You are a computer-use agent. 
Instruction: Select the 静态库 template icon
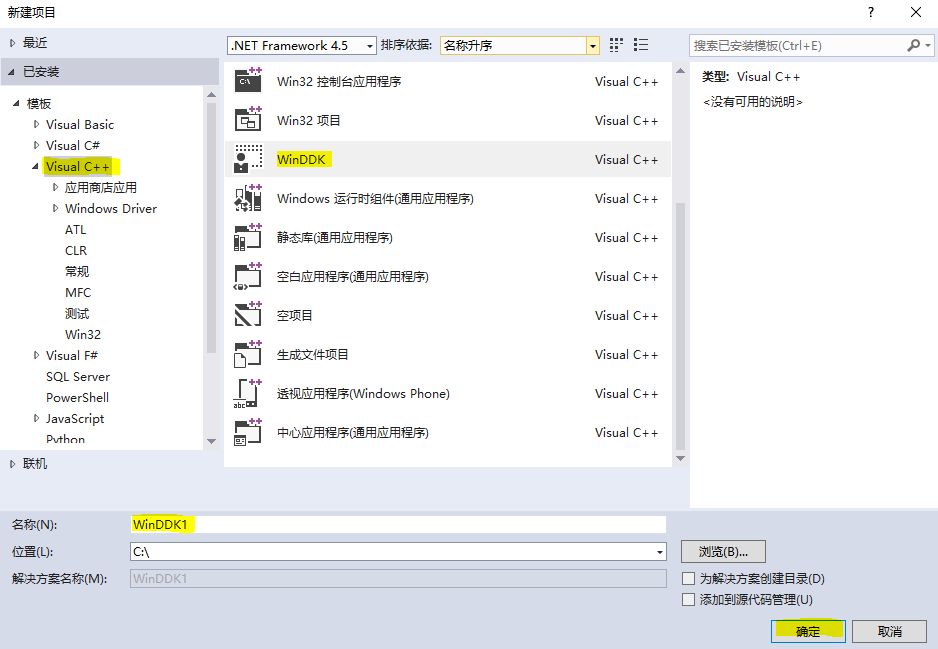[x=247, y=237]
